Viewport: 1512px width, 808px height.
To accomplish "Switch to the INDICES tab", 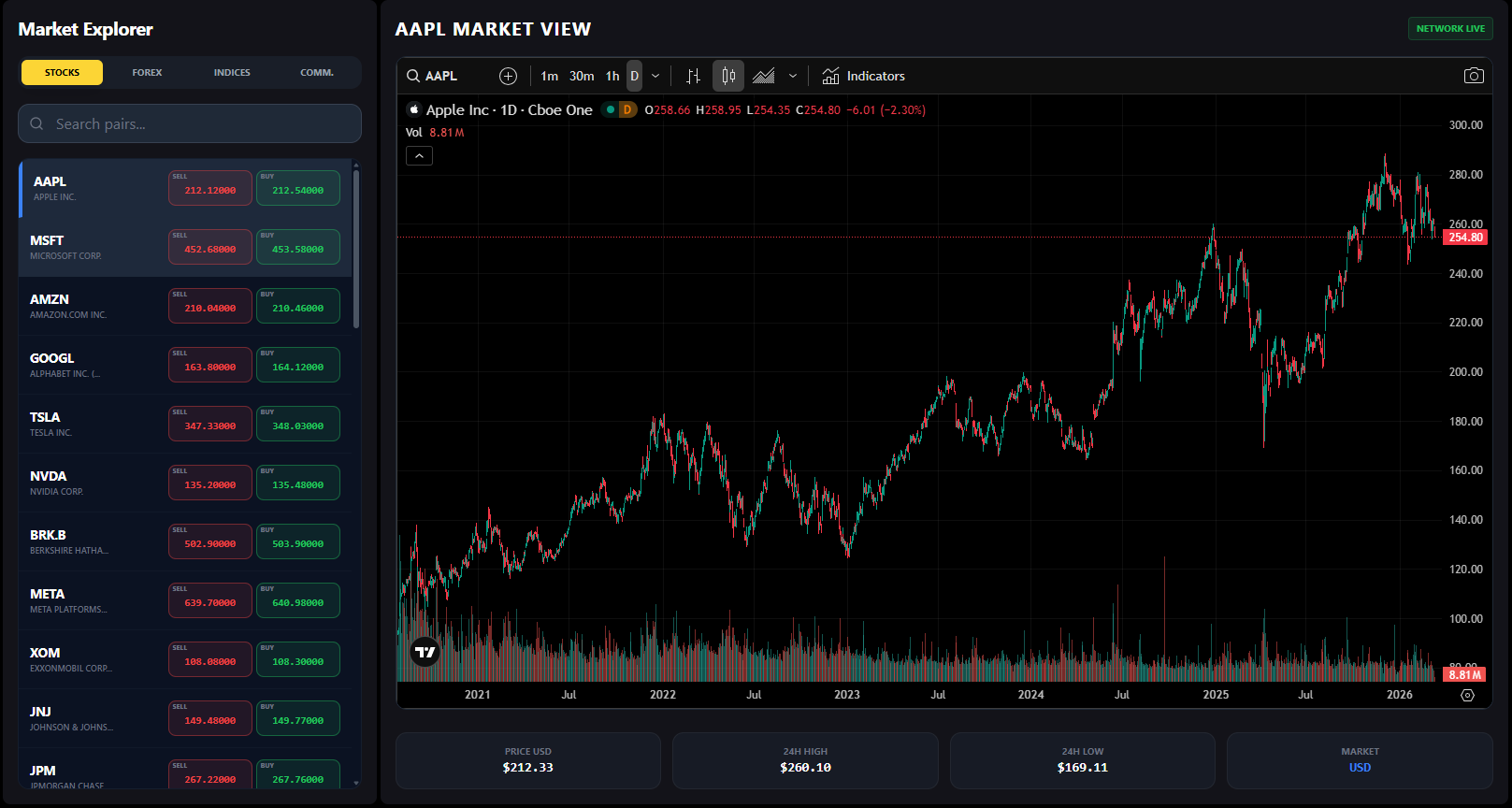I will tap(232, 72).
